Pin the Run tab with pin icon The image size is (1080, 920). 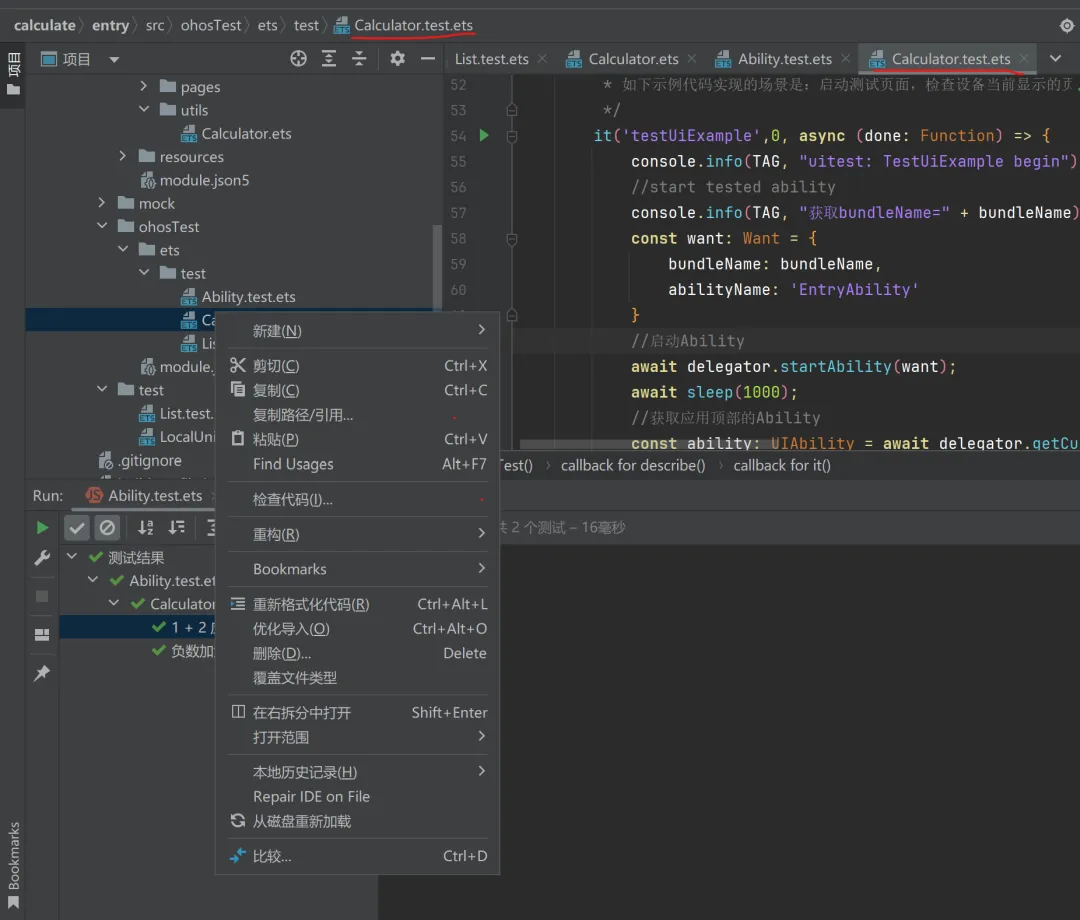[x=42, y=674]
